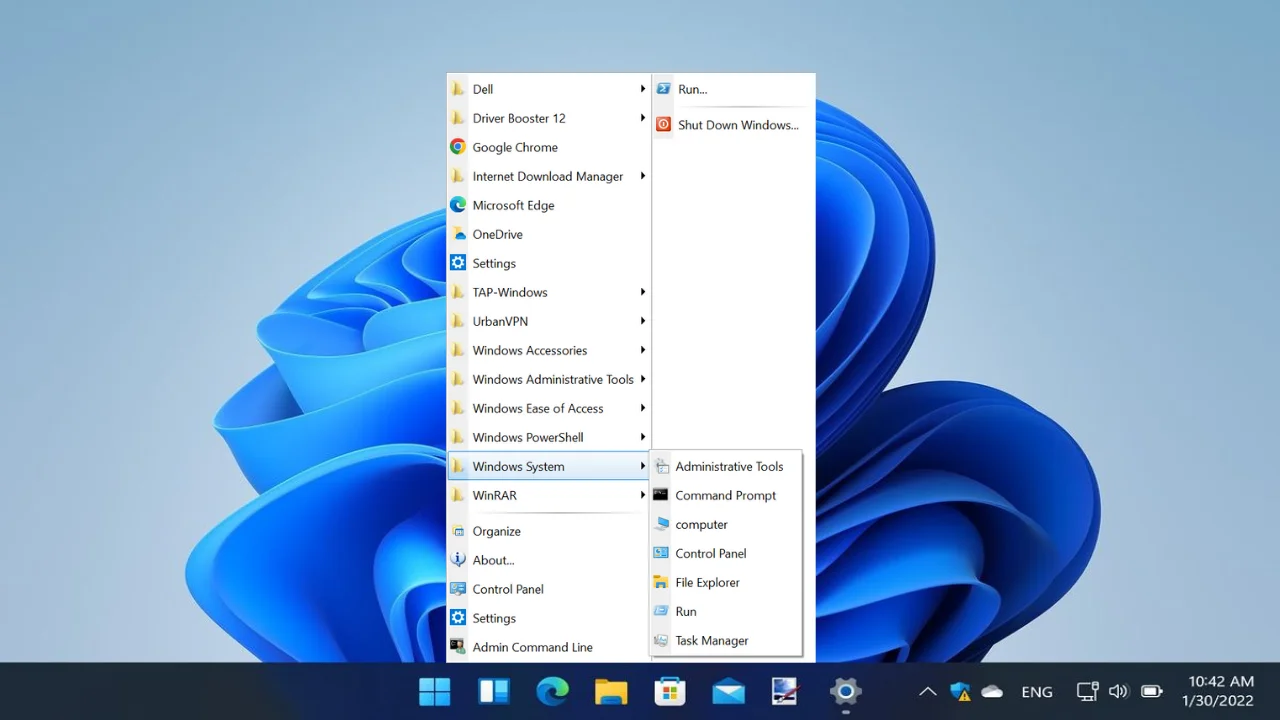Click the Shut Down Windows red icon
1280x720 pixels.
click(663, 125)
